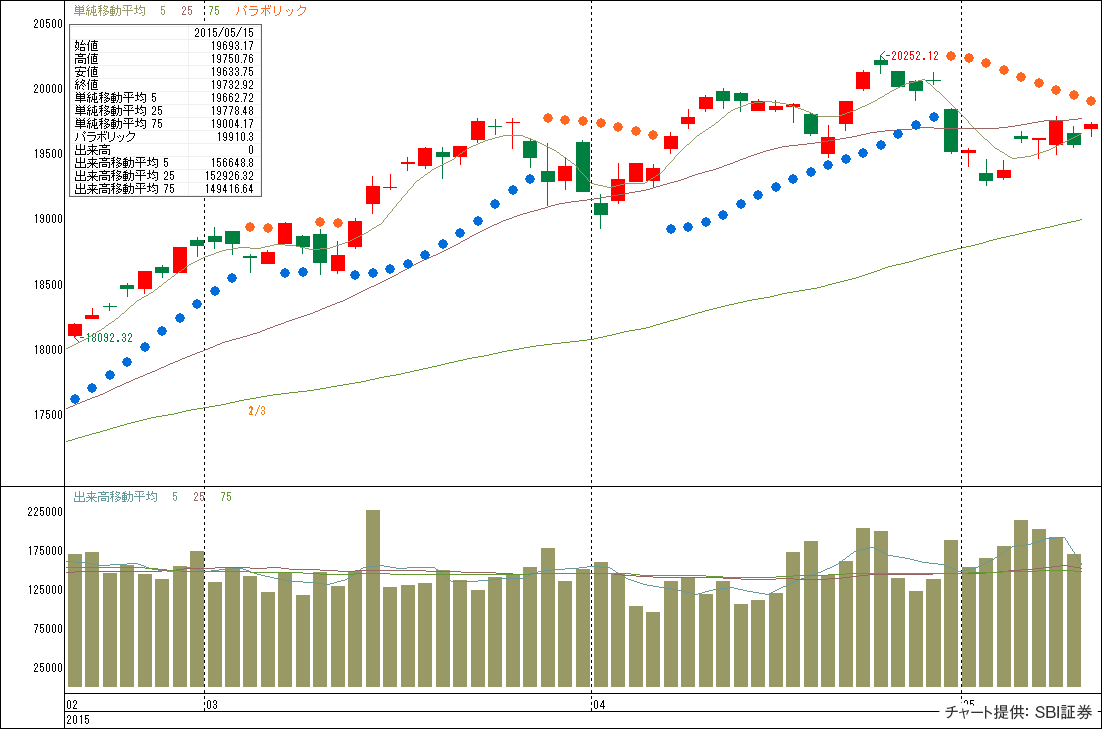
Task: Select the 03 month label on time axis
Action: point(211,705)
